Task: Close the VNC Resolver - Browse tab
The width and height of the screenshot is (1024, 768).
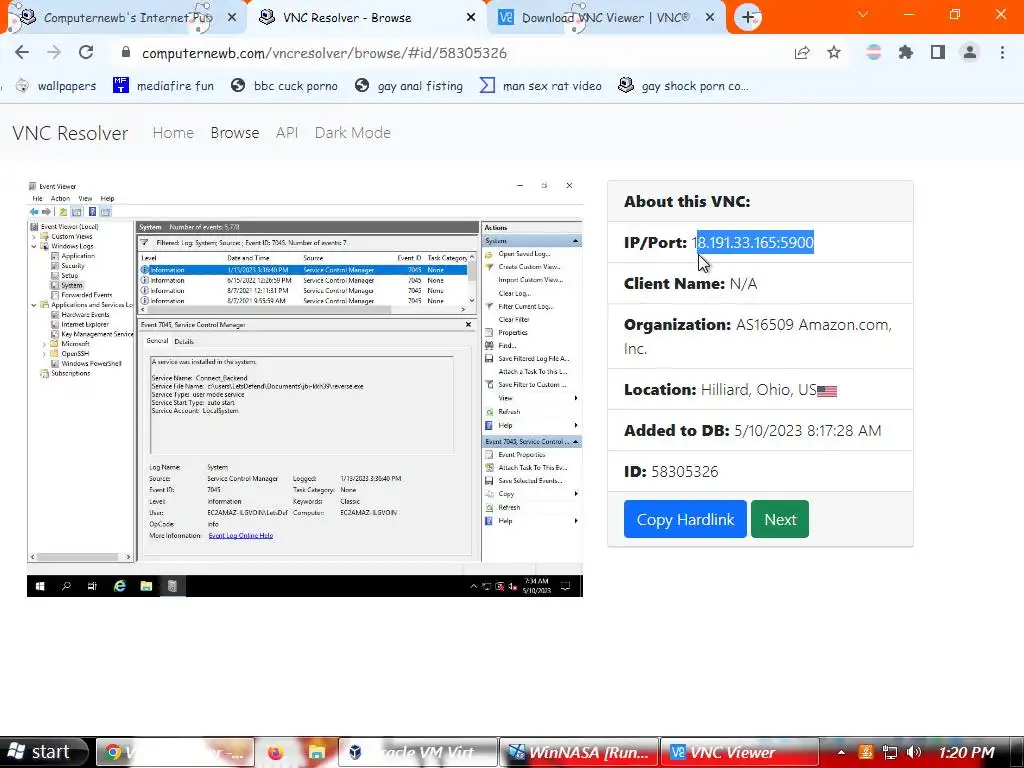Action: click(x=471, y=18)
